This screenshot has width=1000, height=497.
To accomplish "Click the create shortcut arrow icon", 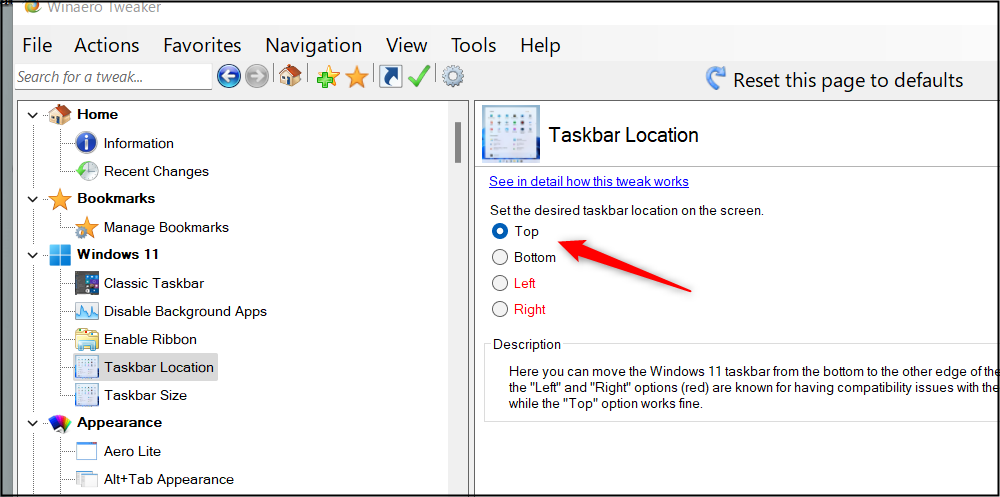I will [x=390, y=77].
